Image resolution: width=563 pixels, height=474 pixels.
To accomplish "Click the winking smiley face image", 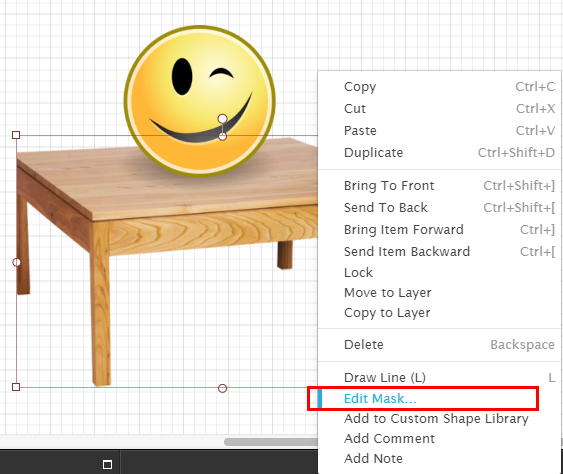I will (200, 101).
